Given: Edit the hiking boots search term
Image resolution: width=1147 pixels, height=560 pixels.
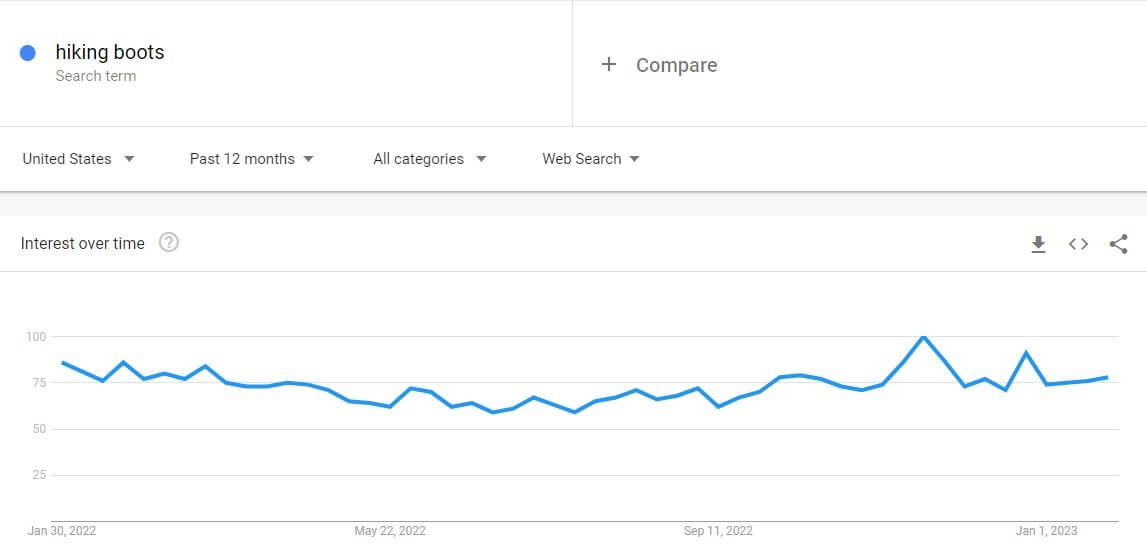Looking at the screenshot, I should pos(110,53).
